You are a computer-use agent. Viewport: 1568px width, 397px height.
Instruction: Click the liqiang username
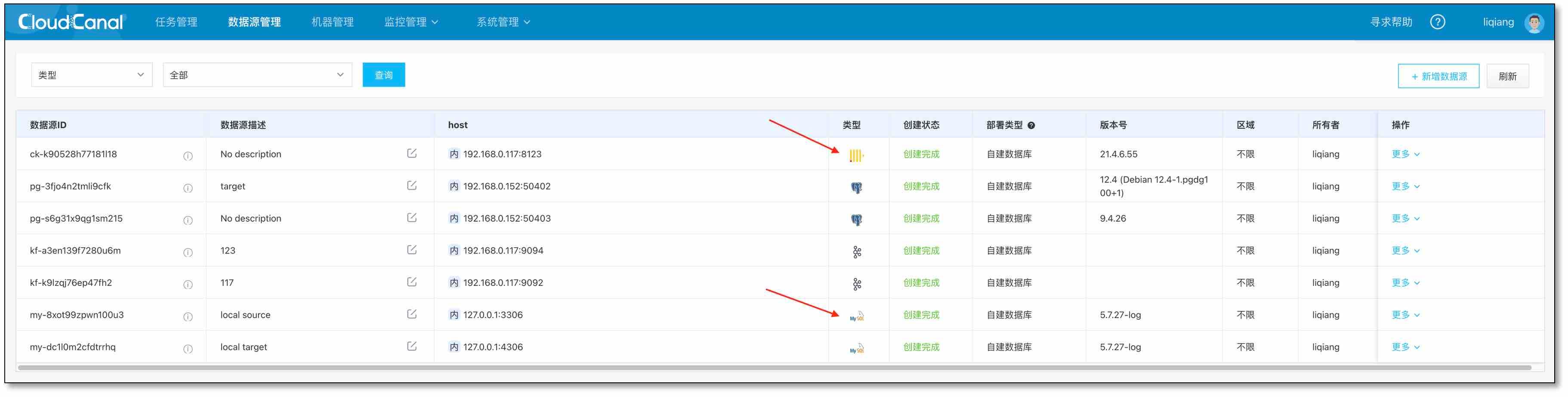pos(1498,22)
